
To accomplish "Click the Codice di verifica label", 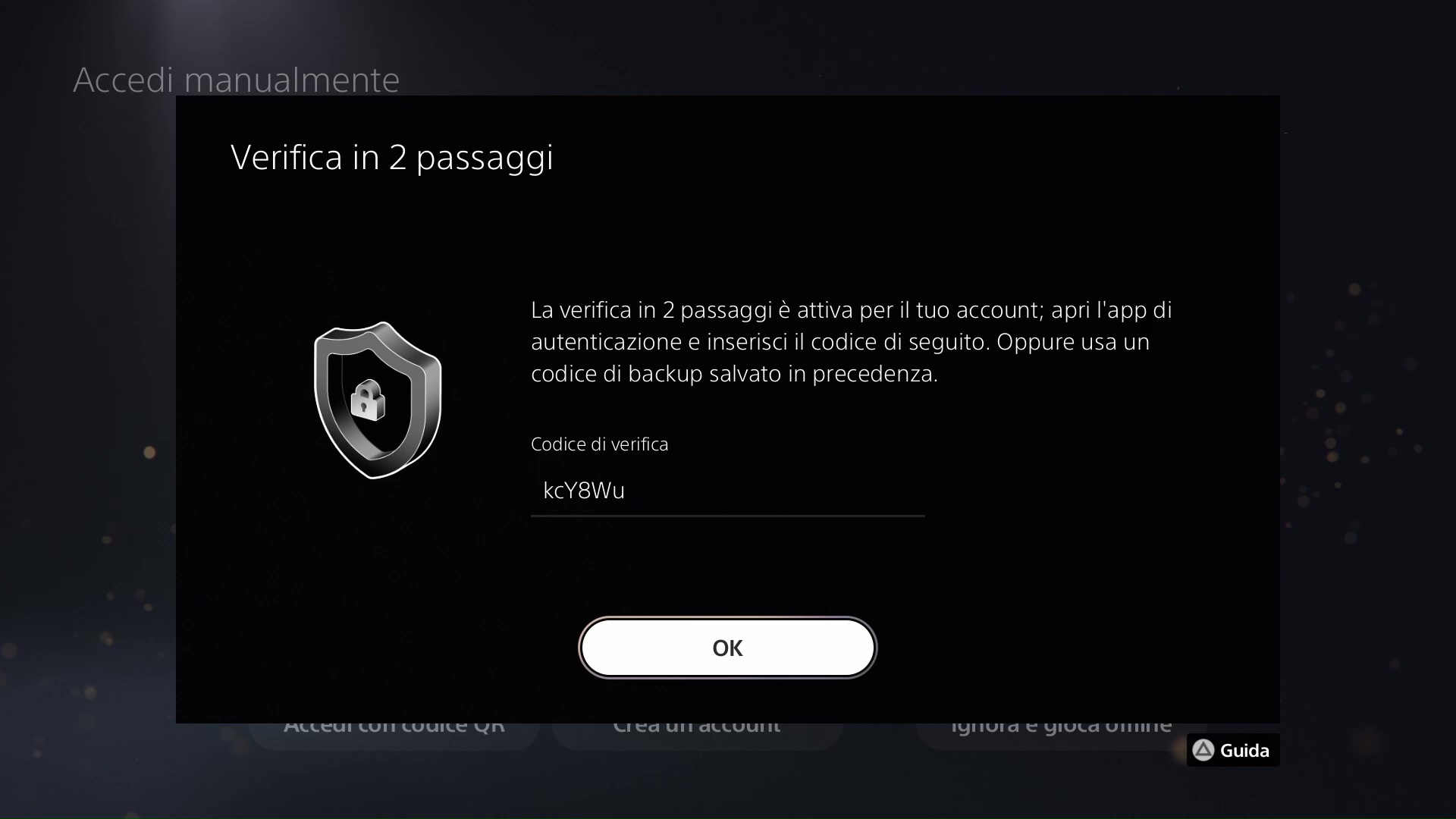I will tap(599, 444).
